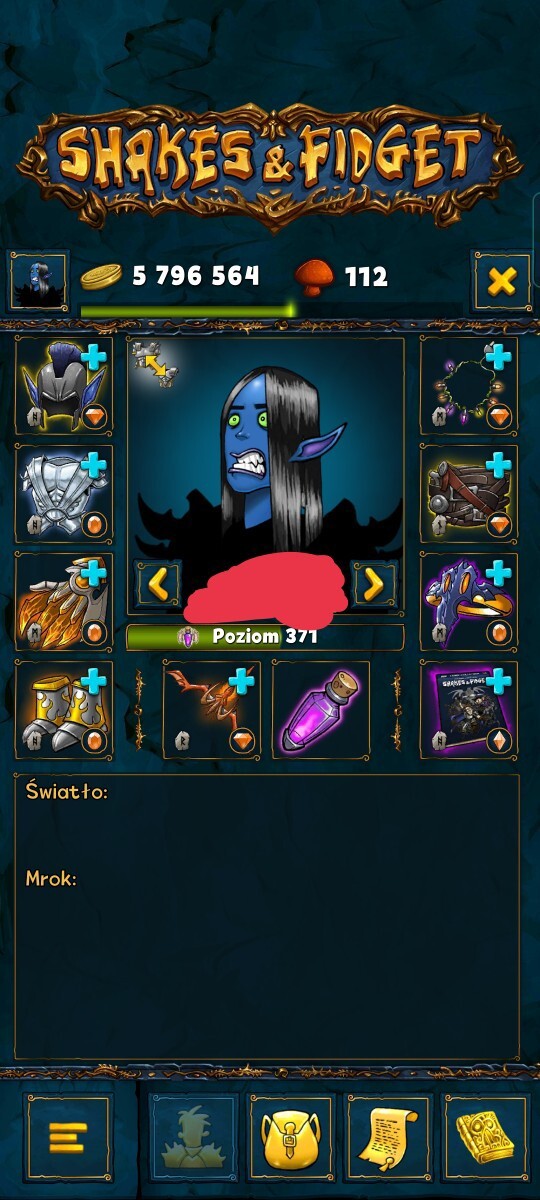Show the previous character with left arrow
Screen dimensions: 540x1200
click(x=158, y=584)
